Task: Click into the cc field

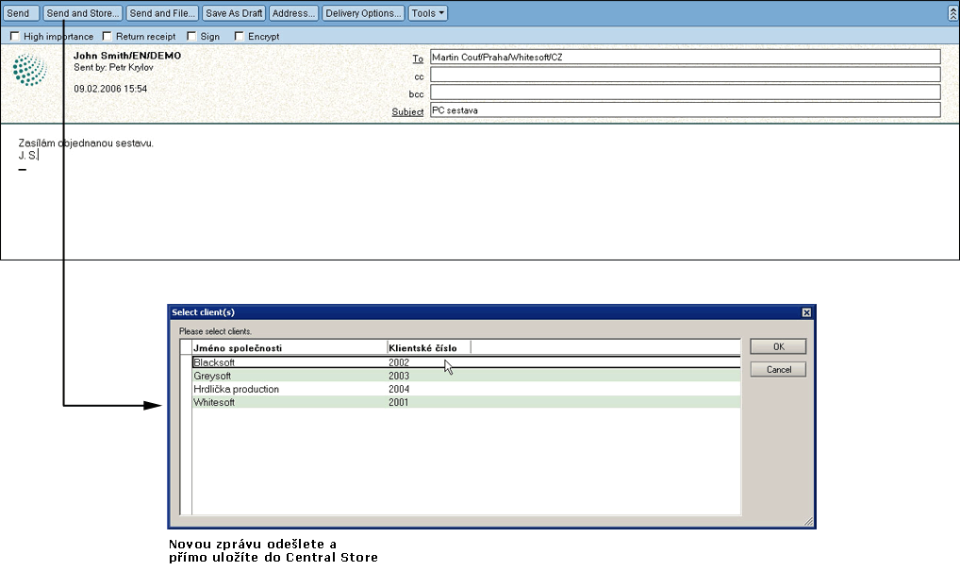Action: [x=684, y=75]
